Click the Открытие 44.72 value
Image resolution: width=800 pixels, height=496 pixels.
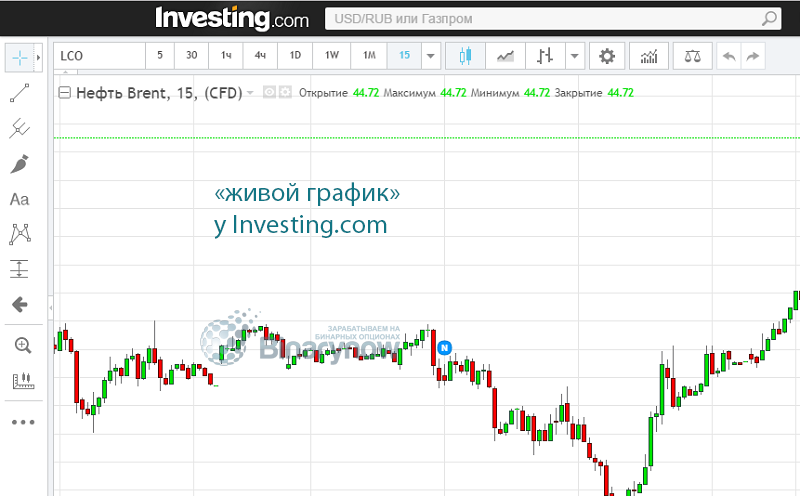366,93
